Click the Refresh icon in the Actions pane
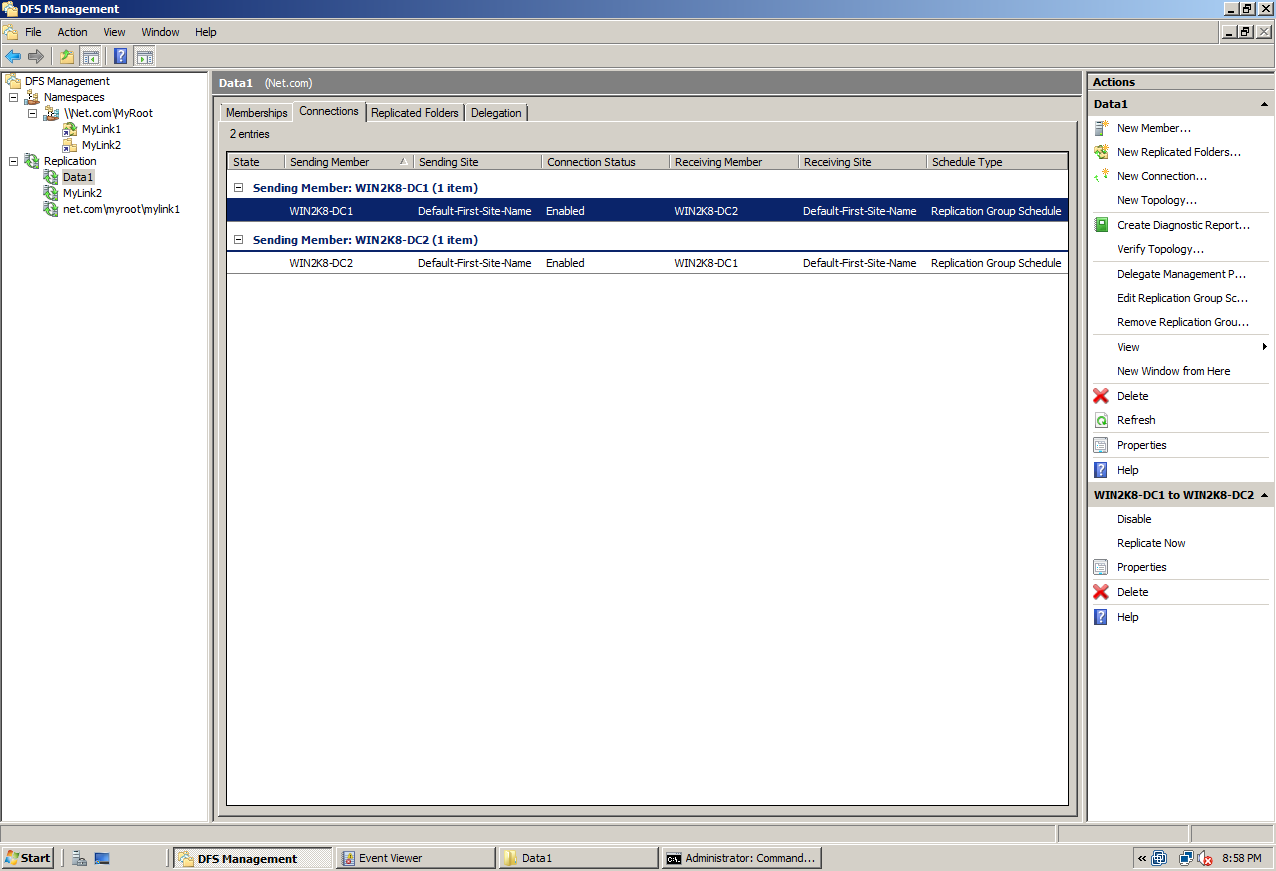 (1101, 420)
